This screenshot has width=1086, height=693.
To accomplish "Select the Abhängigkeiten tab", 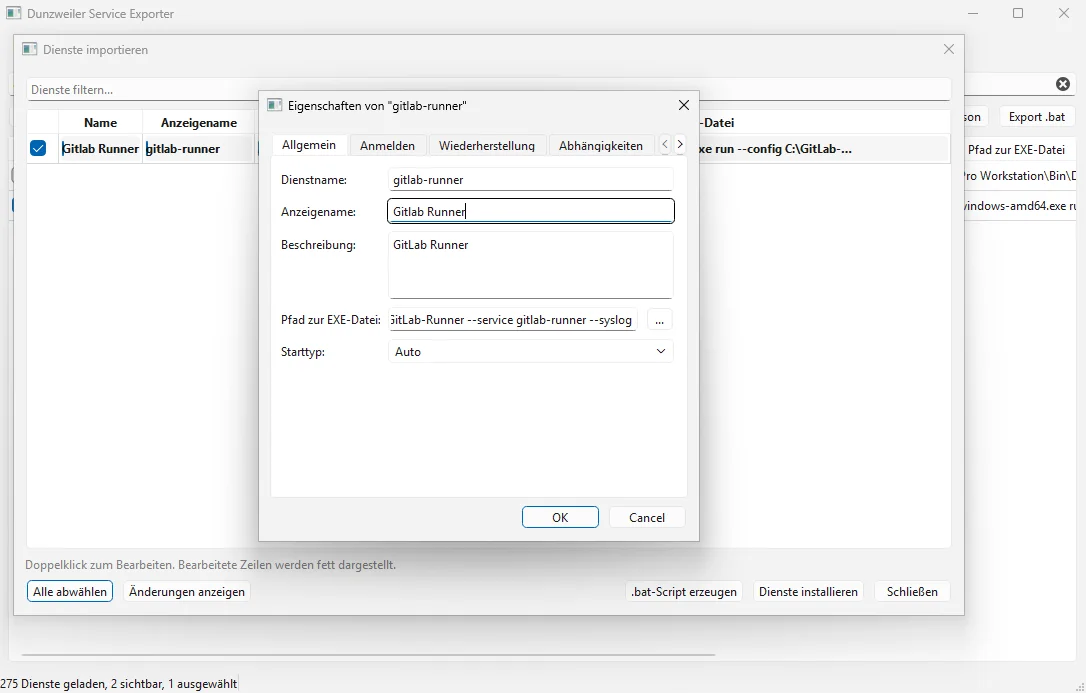I will click(600, 144).
